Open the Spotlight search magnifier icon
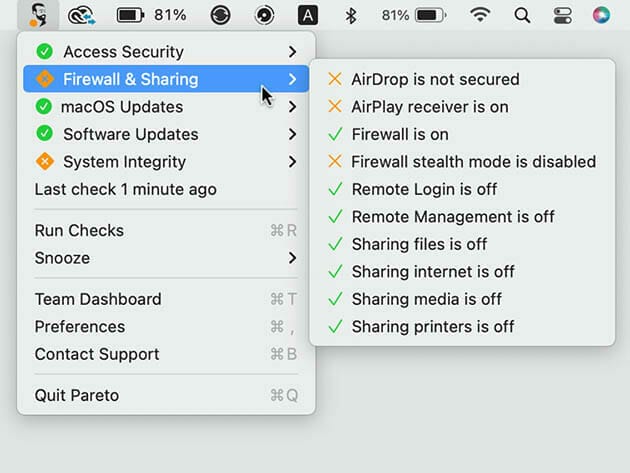The height and width of the screenshot is (473, 630). click(x=522, y=15)
